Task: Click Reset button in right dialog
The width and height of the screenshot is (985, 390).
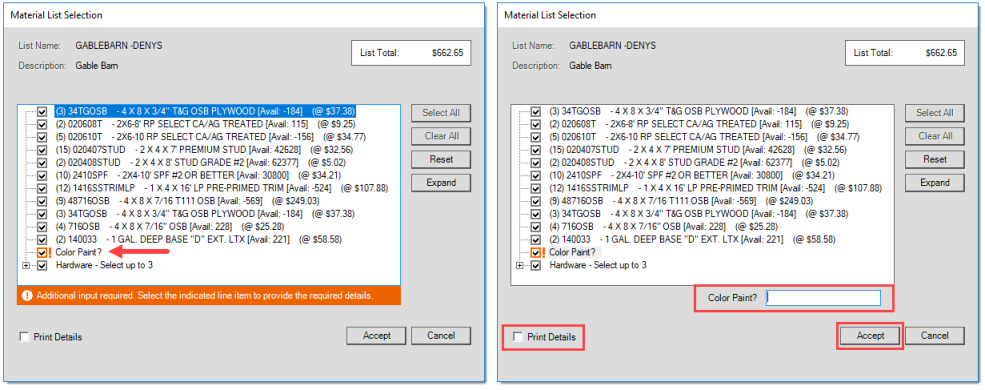Action: 935,160
